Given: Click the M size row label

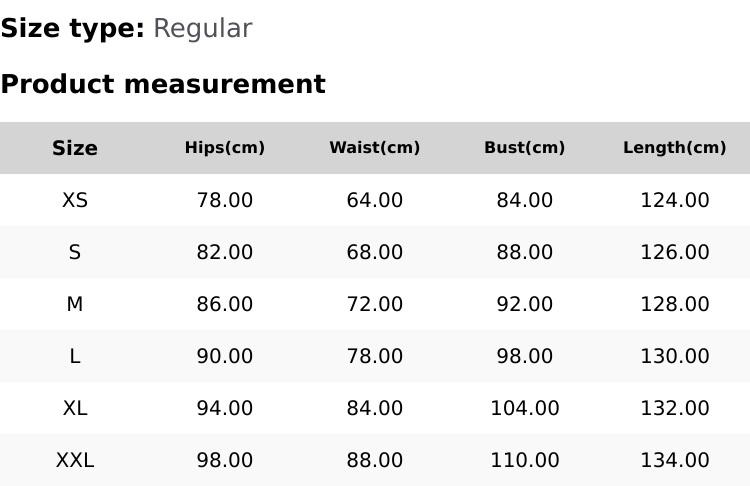Looking at the screenshot, I should [x=75, y=304].
